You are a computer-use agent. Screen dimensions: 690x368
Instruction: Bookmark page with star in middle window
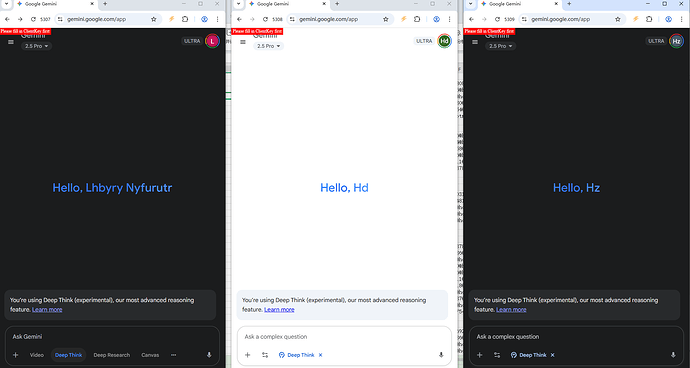click(386, 19)
